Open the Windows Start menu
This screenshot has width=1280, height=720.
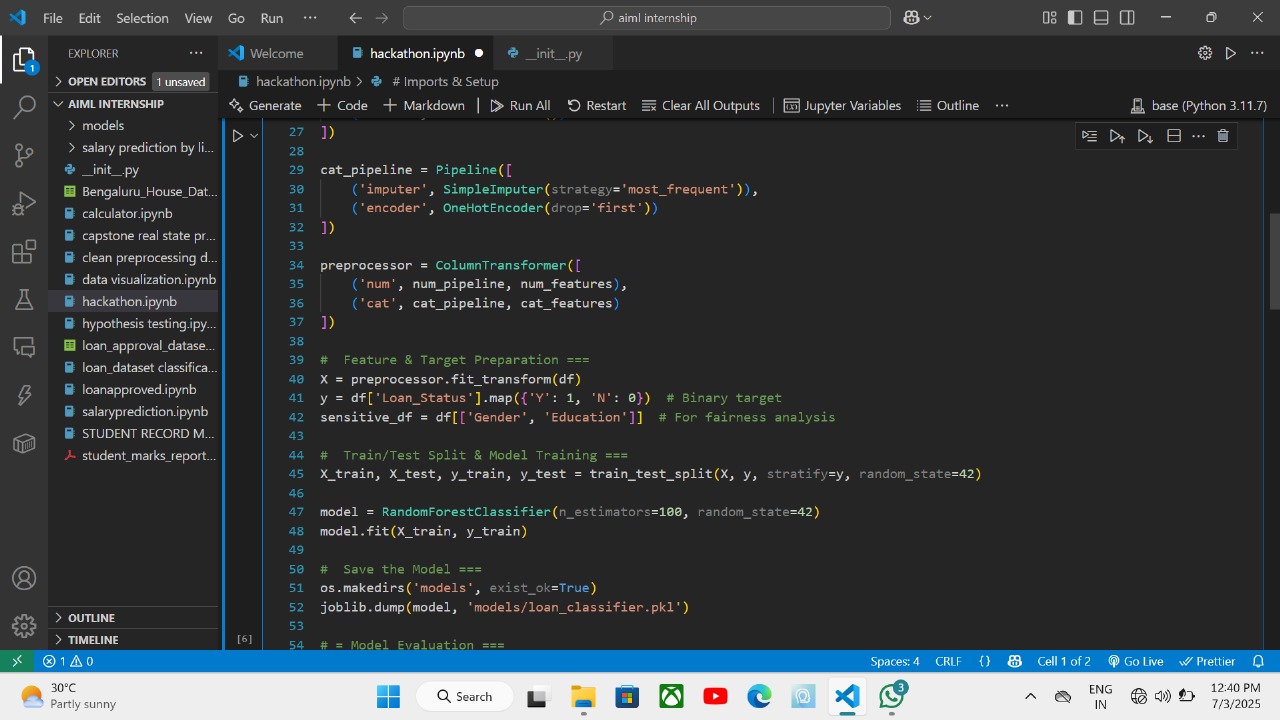[388, 696]
